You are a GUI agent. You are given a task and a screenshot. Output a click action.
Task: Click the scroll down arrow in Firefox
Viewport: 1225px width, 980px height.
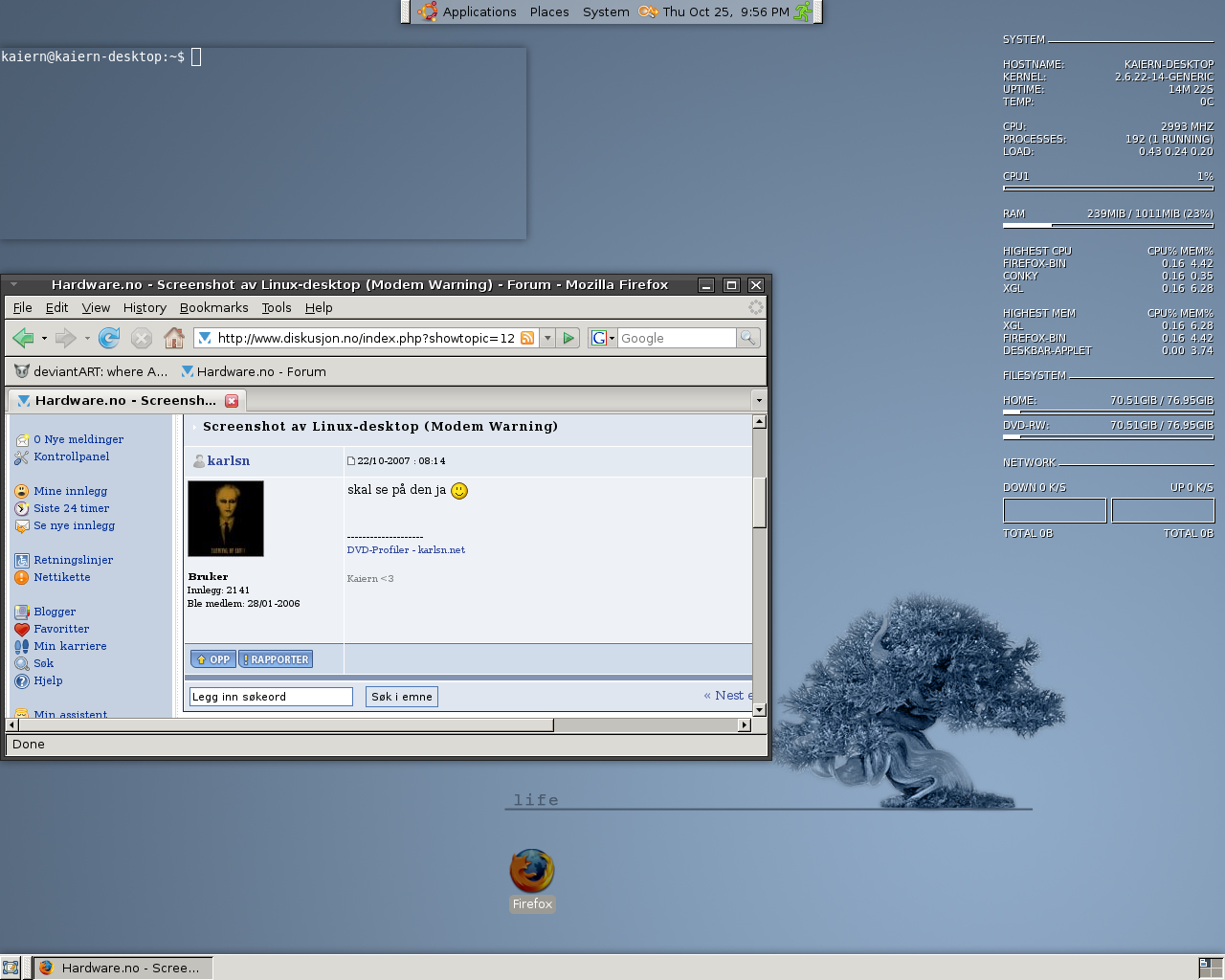[x=760, y=709]
